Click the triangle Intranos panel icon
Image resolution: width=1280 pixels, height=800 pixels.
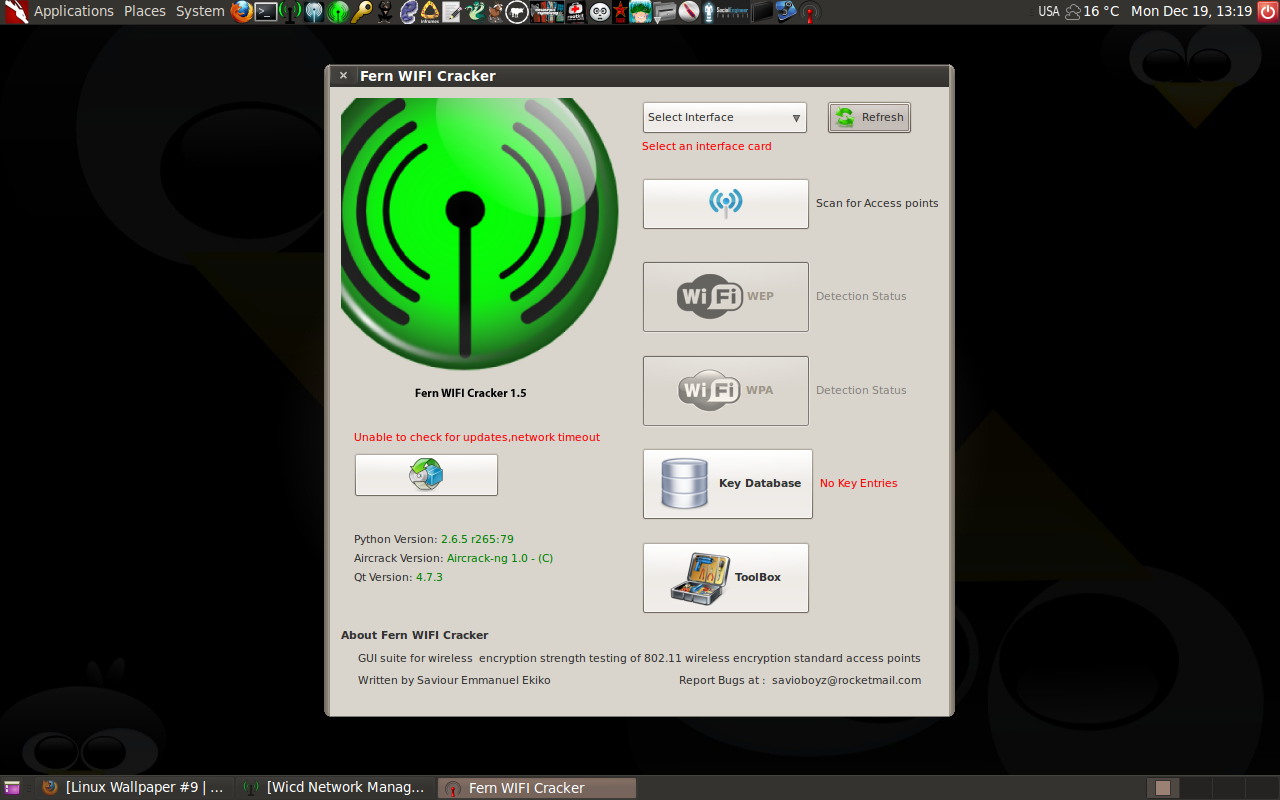(x=429, y=11)
